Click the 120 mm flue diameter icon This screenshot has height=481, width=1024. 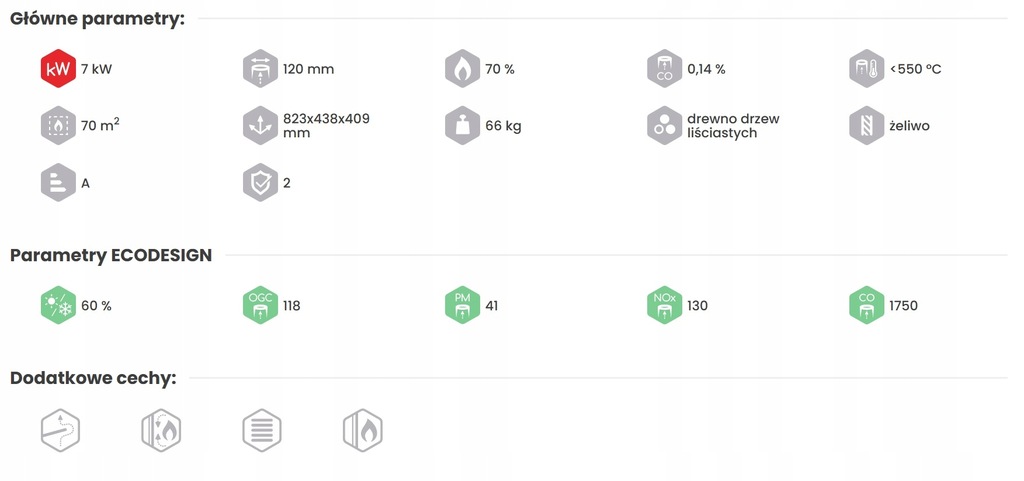pyautogui.click(x=261, y=69)
